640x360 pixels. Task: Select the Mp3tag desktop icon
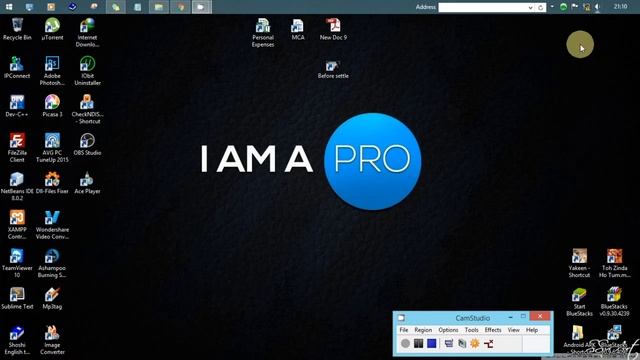pos(52,298)
